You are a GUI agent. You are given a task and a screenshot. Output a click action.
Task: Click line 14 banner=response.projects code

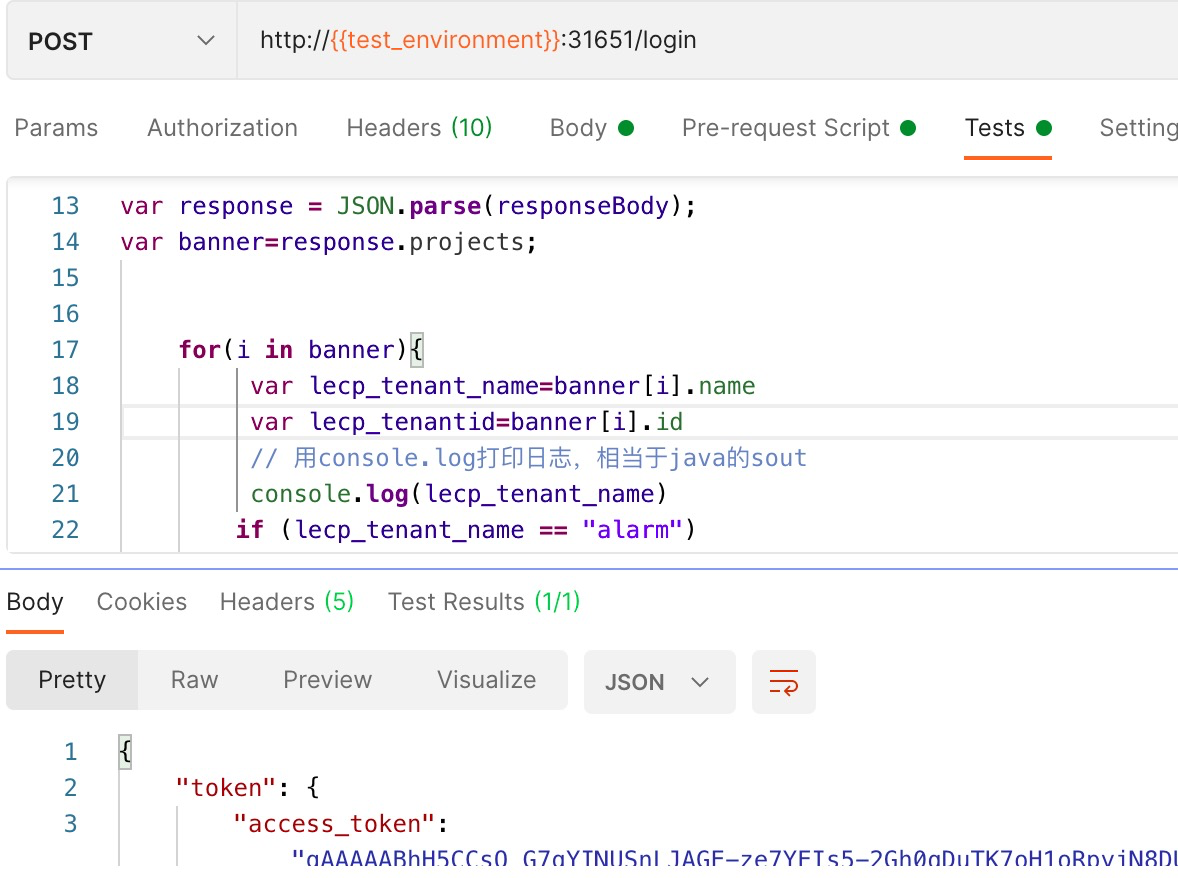[328, 242]
